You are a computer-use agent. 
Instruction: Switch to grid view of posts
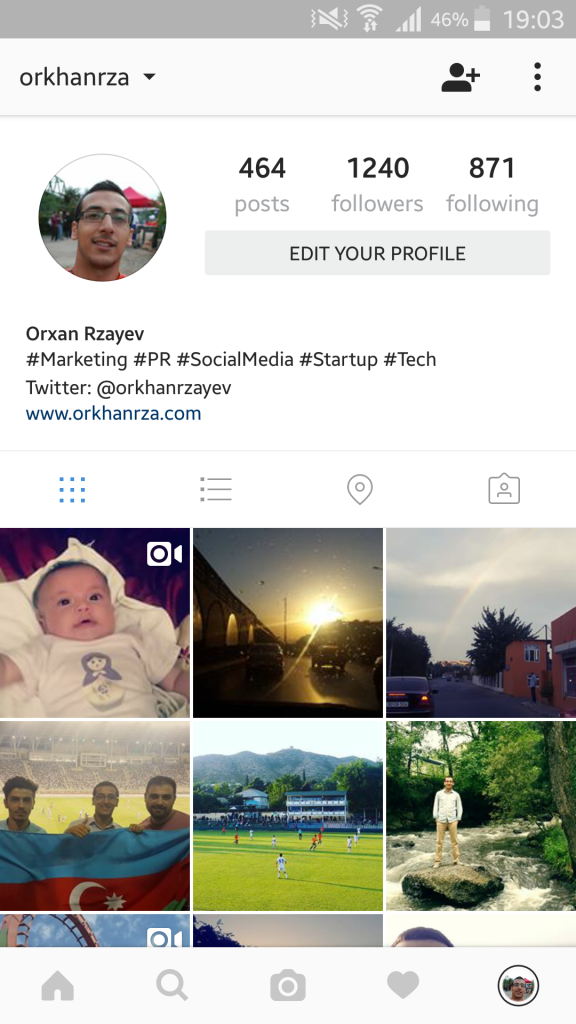click(x=72, y=489)
